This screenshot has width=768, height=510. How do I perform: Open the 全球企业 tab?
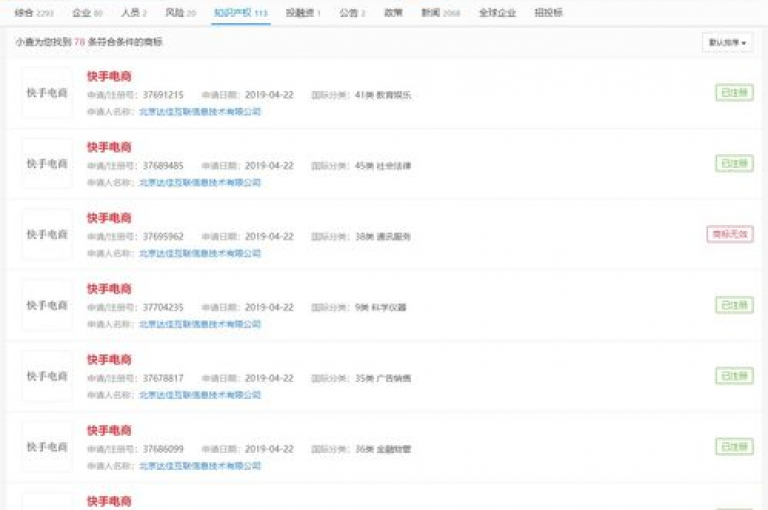[x=497, y=13]
